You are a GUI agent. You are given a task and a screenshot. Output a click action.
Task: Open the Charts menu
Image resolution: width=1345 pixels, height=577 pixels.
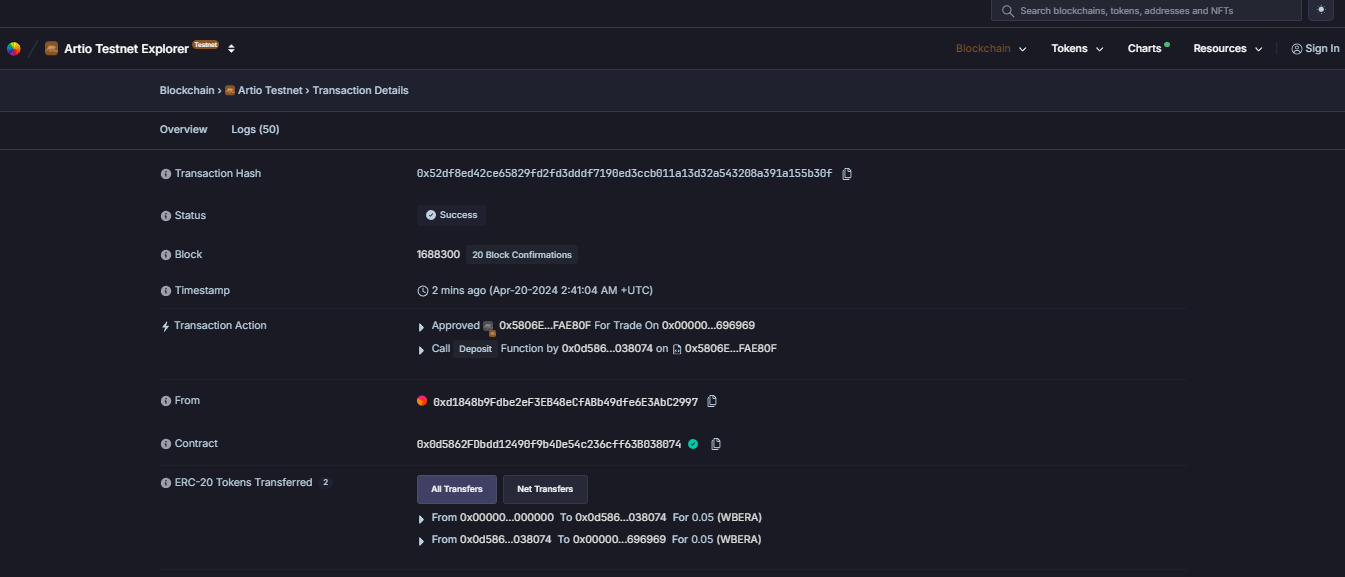1148,48
